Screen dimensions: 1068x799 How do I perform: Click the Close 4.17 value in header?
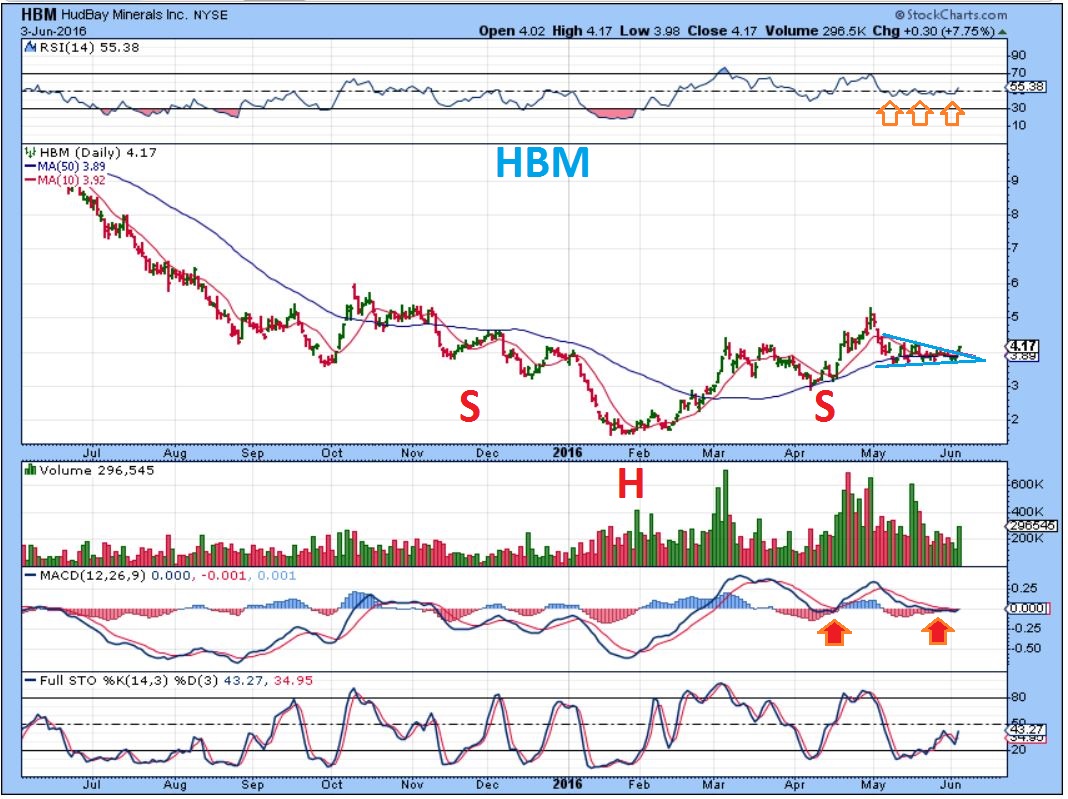(723, 31)
